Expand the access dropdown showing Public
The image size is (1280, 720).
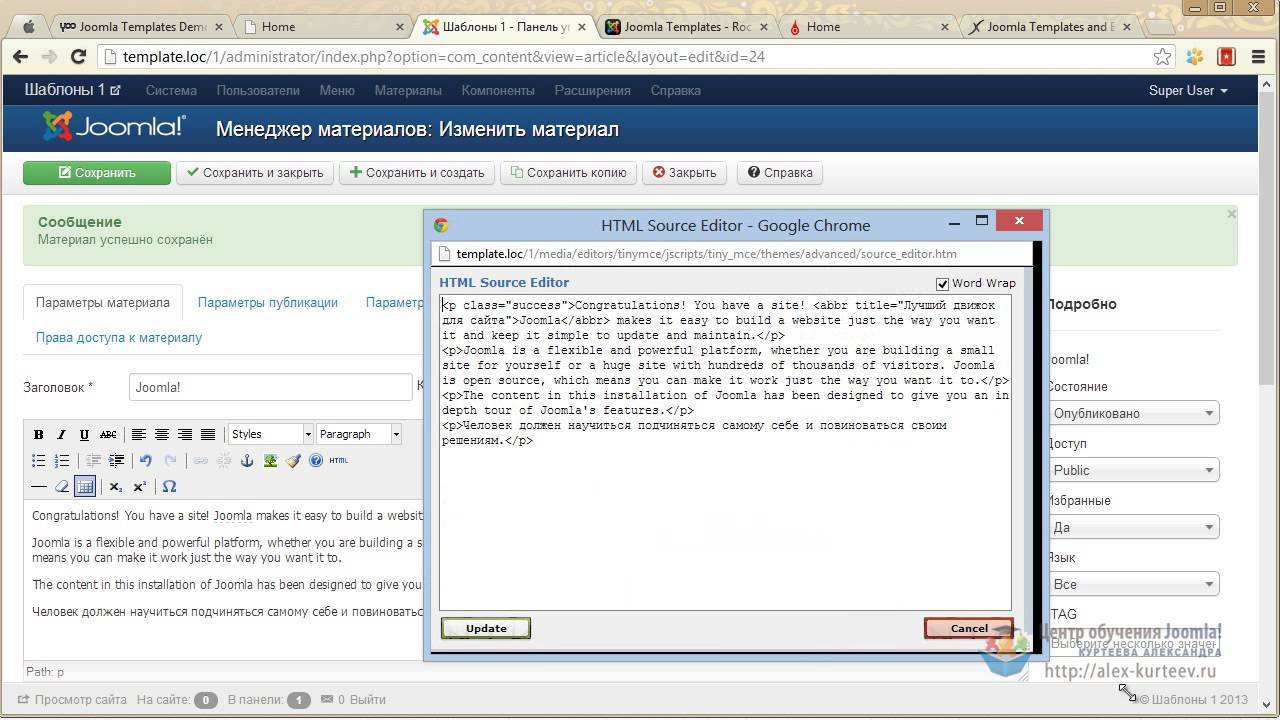click(1133, 470)
